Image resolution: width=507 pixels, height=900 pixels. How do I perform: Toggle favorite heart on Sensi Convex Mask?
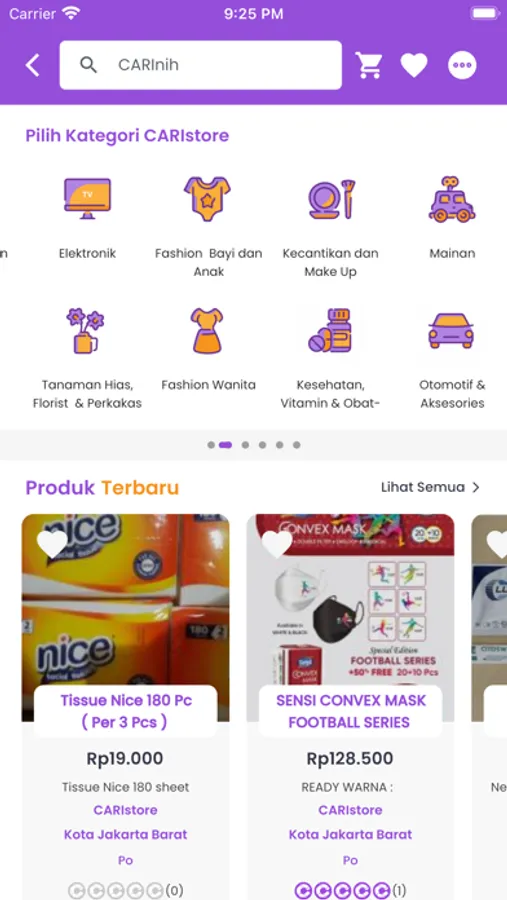click(x=277, y=544)
